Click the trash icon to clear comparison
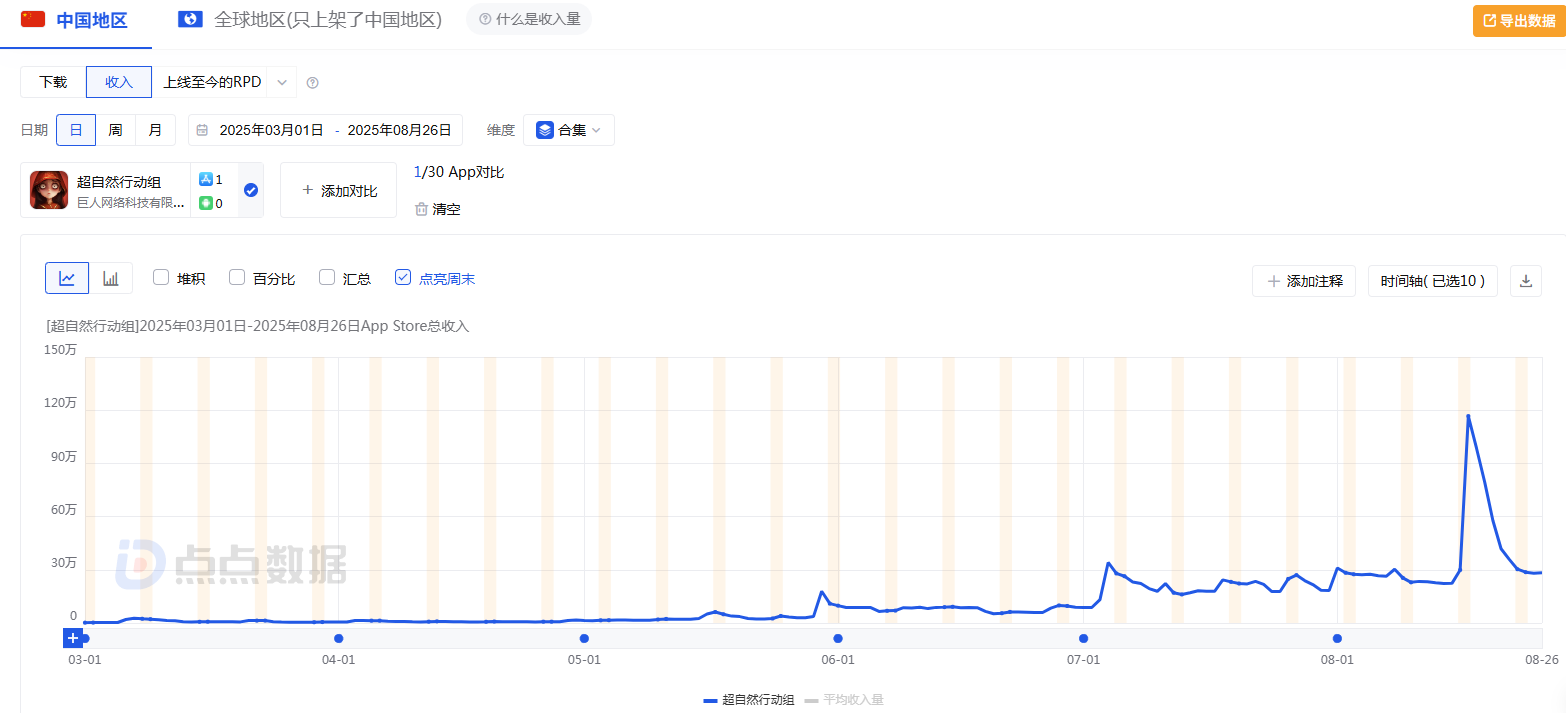 click(422, 209)
